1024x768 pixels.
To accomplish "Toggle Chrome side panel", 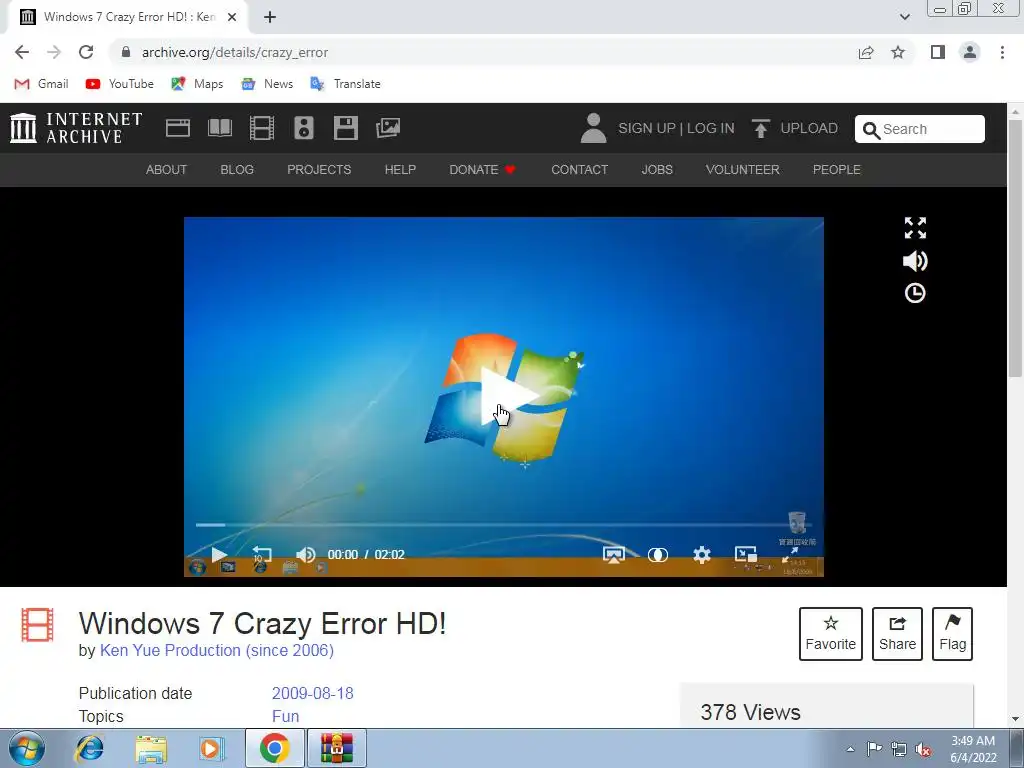I will 938,52.
